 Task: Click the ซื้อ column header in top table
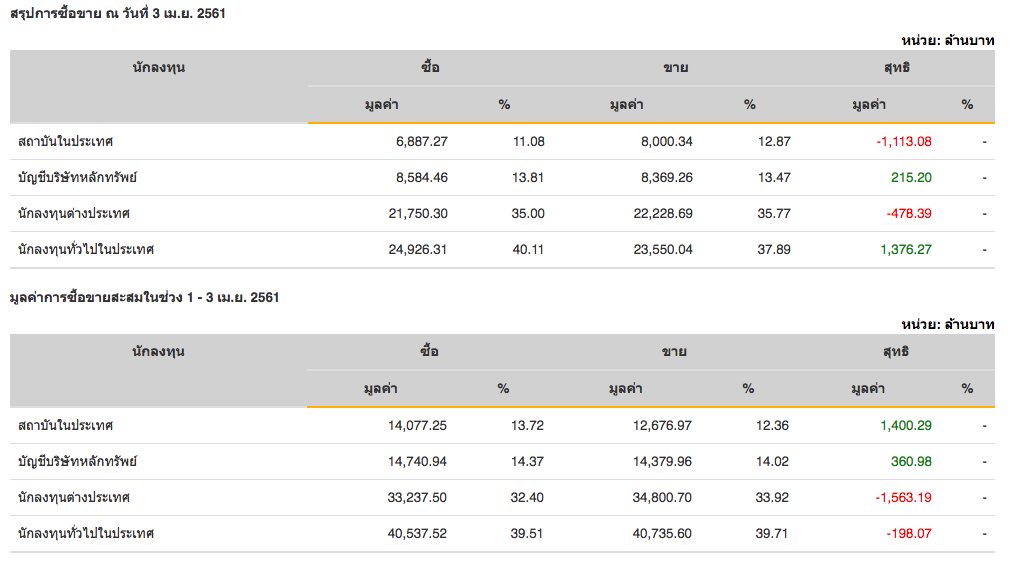click(x=430, y=68)
